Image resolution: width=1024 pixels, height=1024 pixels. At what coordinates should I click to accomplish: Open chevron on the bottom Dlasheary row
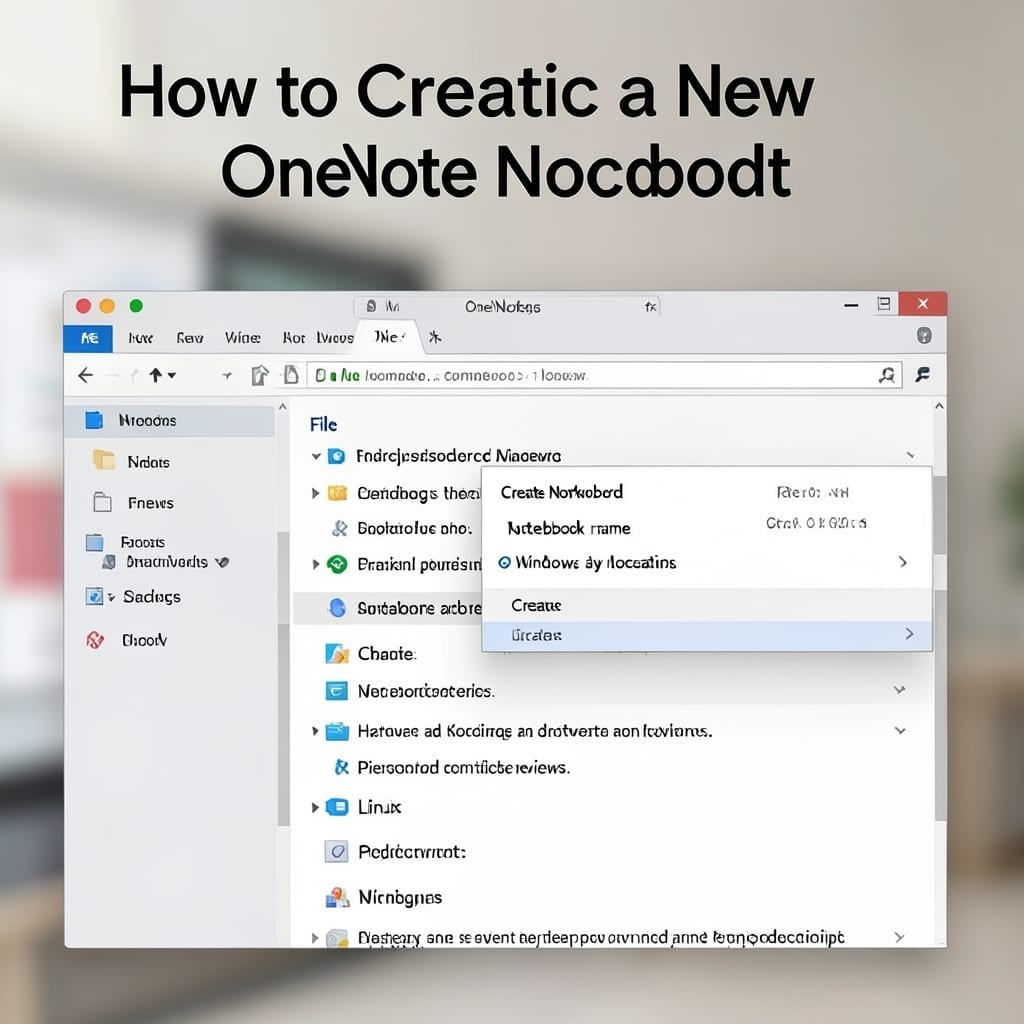coord(899,937)
